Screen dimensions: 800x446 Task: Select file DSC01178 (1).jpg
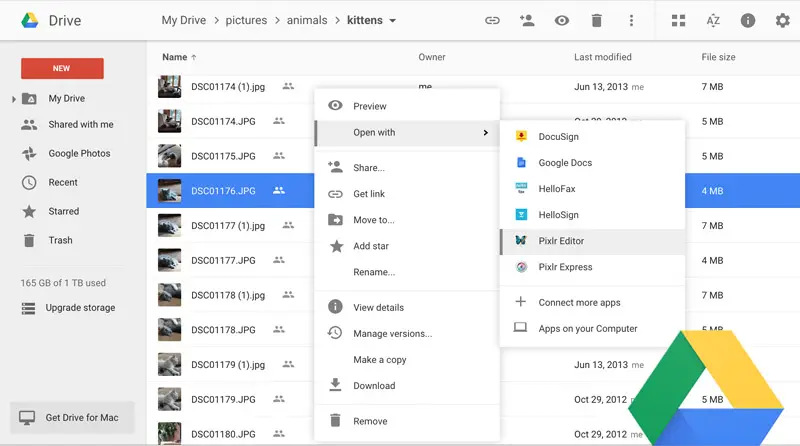coord(228,295)
